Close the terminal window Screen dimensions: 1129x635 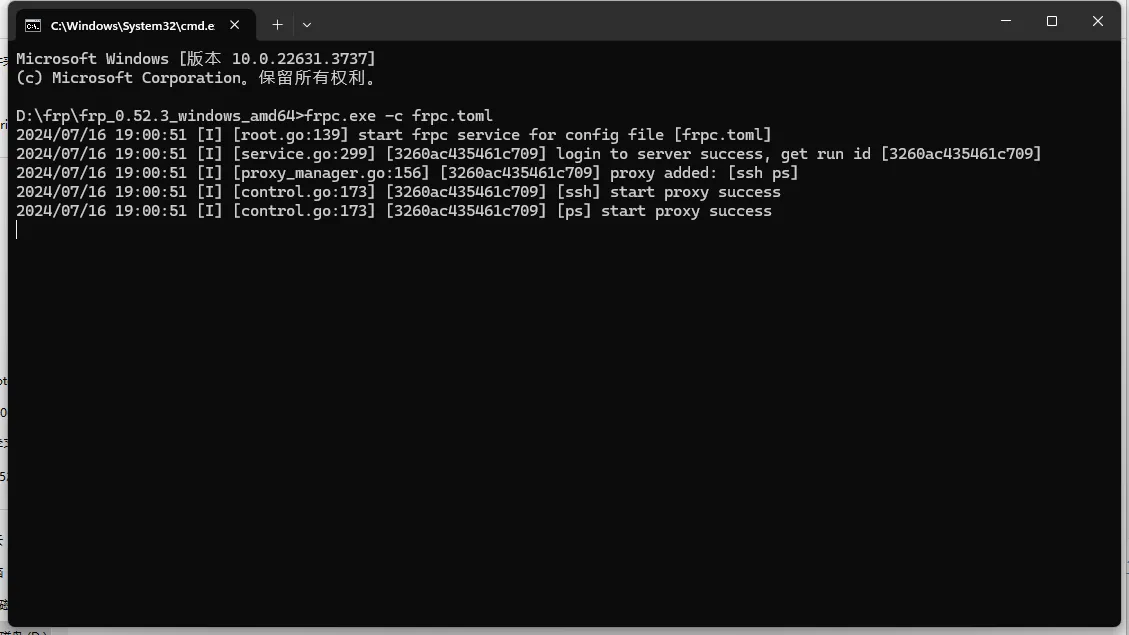(x=1097, y=22)
